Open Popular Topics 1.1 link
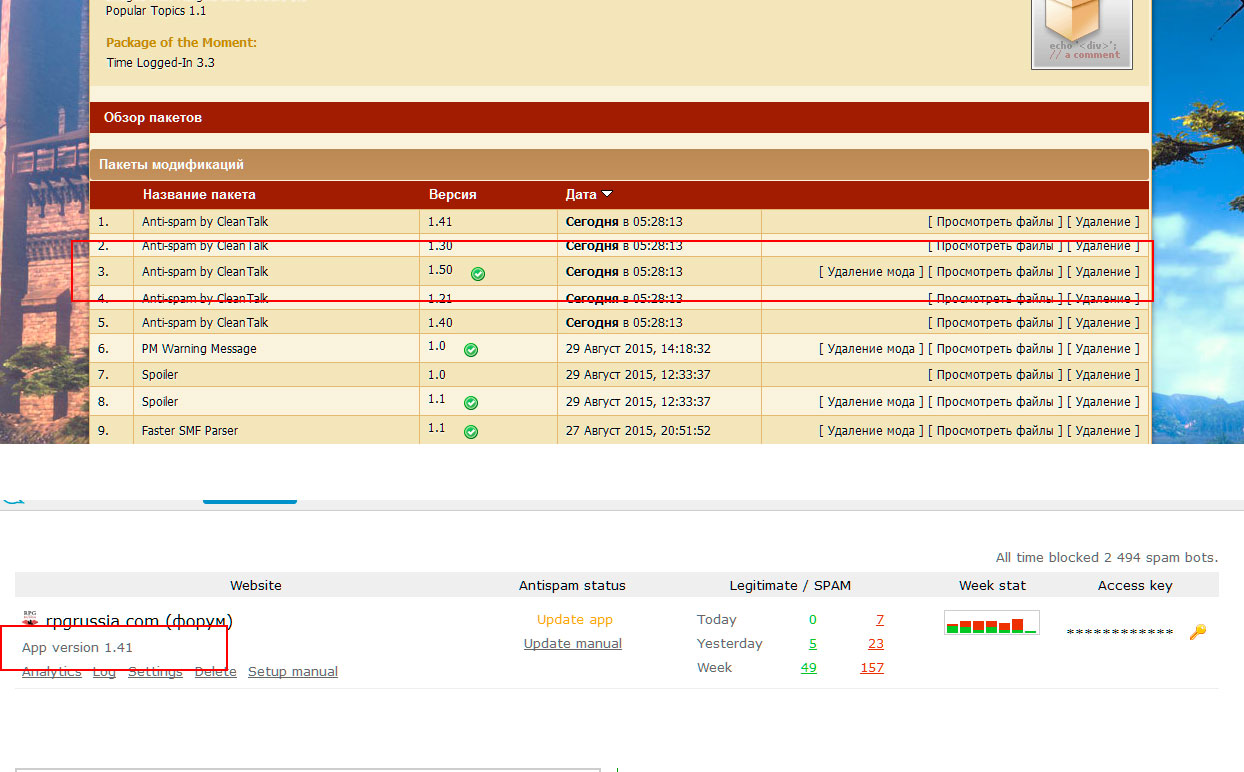Viewport: 1244px width, 772px height. 156,11
